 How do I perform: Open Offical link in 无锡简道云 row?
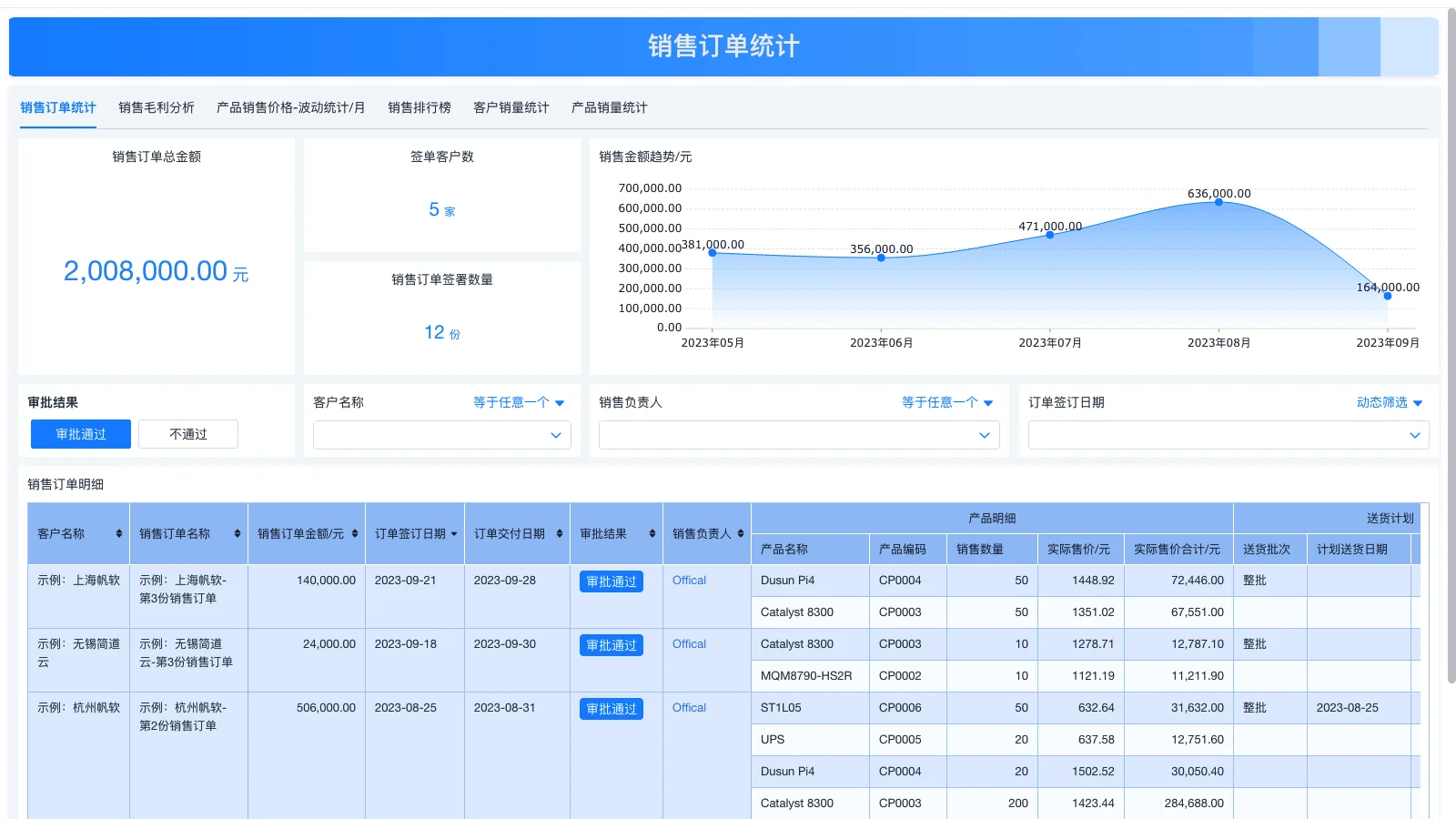point(689,644)
